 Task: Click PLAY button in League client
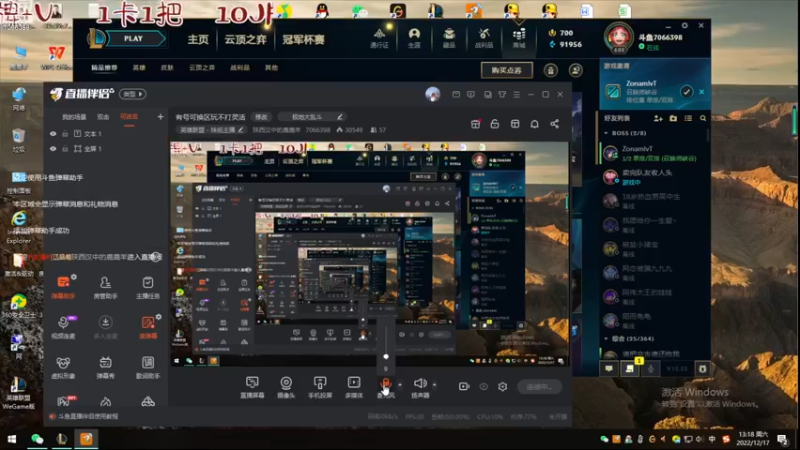point(134,39)
